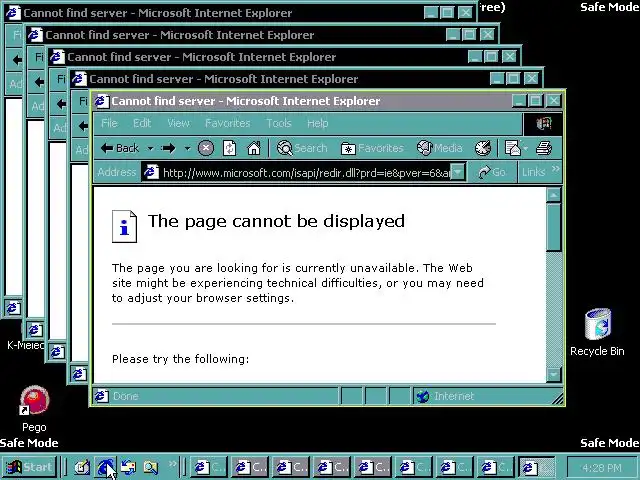Expand the Address bar dropdown list
This screenshot has width=640, height=480.
click(458, 172)
